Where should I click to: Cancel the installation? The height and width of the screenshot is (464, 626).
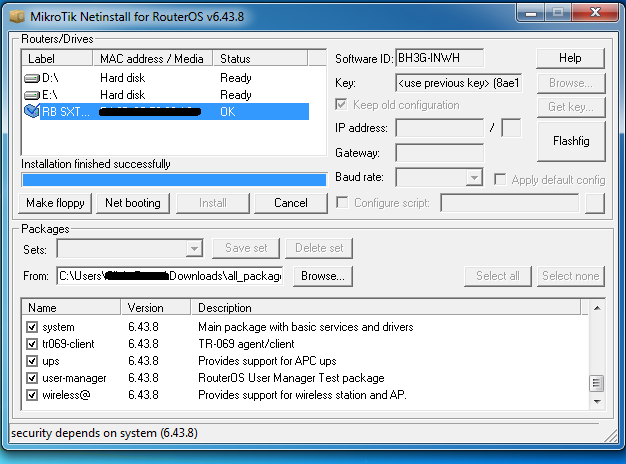pyautogui.click(x=291, y=203)
